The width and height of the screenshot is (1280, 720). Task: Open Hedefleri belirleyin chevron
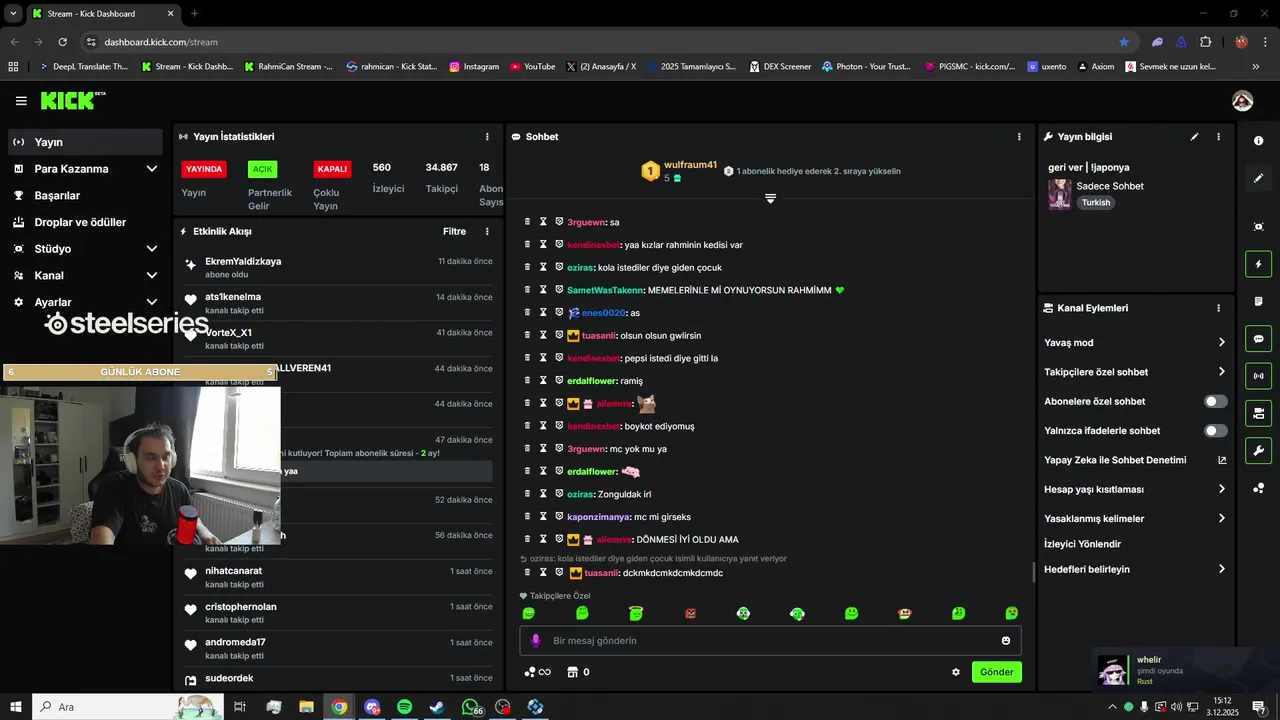coord(1221,569)
